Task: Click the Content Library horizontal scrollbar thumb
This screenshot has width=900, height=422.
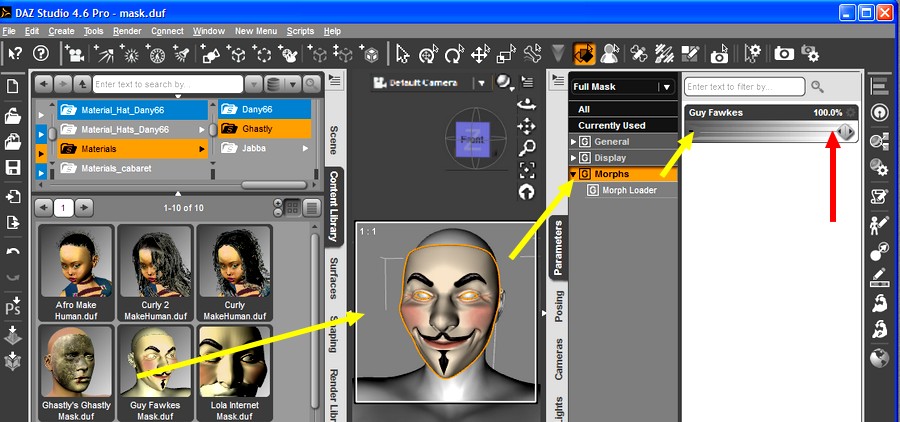Action: click(x=274, y=185)
